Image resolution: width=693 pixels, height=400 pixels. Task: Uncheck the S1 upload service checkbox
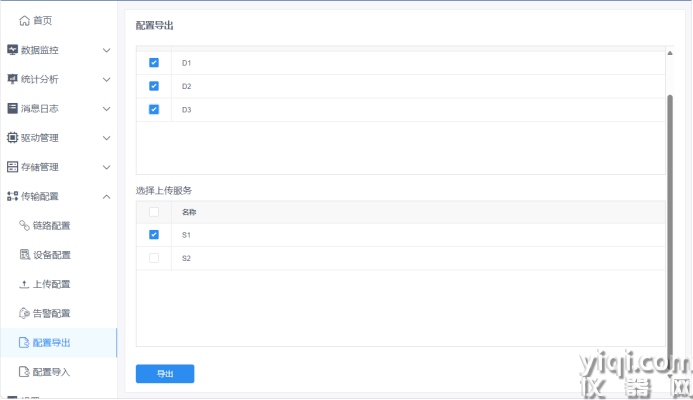(154, 235)
